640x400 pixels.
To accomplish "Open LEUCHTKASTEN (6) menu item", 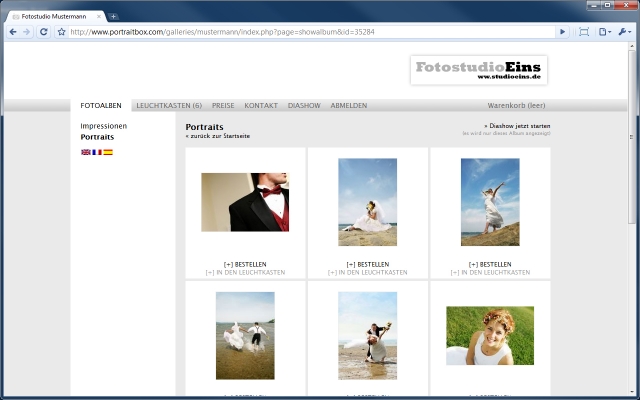I will coord(169,105).
